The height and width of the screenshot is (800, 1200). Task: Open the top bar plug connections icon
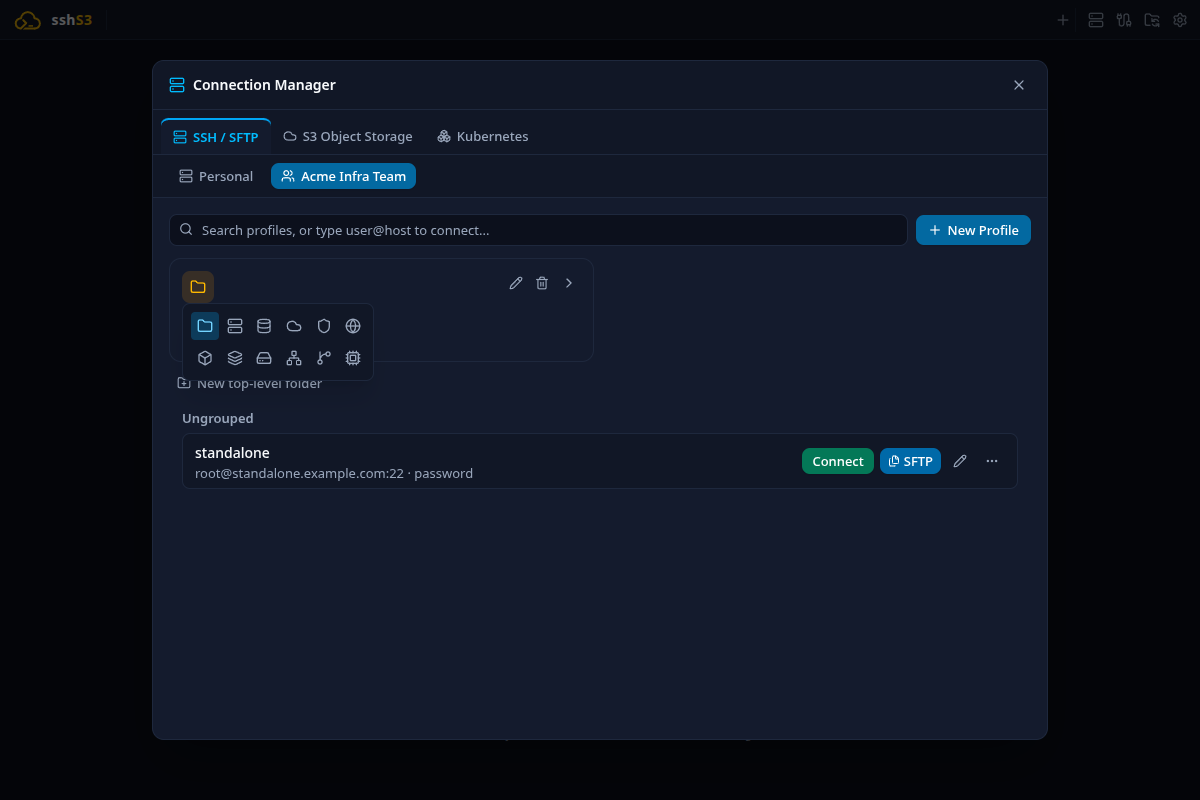[1124, 20]
